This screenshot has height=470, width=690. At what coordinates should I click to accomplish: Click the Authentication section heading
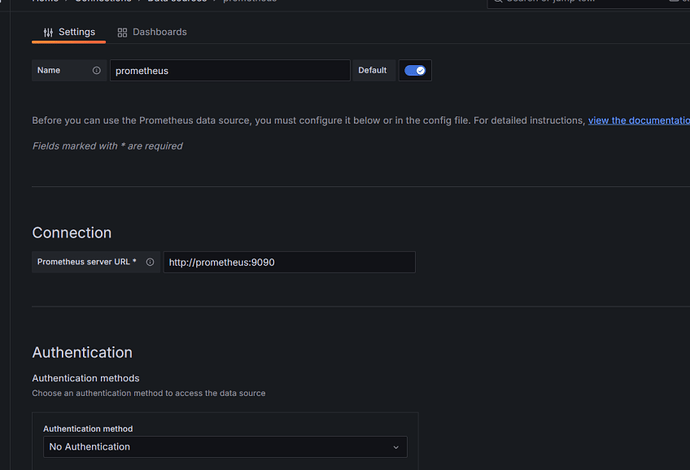(x=82, y=352)
